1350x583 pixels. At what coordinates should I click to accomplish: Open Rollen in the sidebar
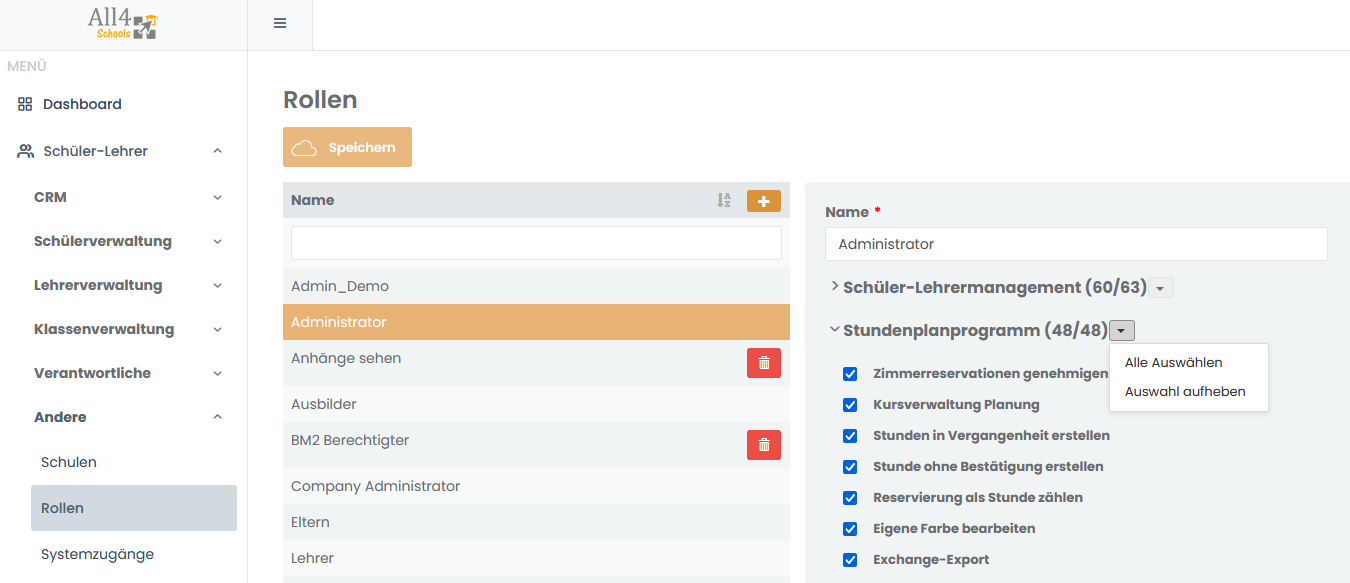coord(134,508)
